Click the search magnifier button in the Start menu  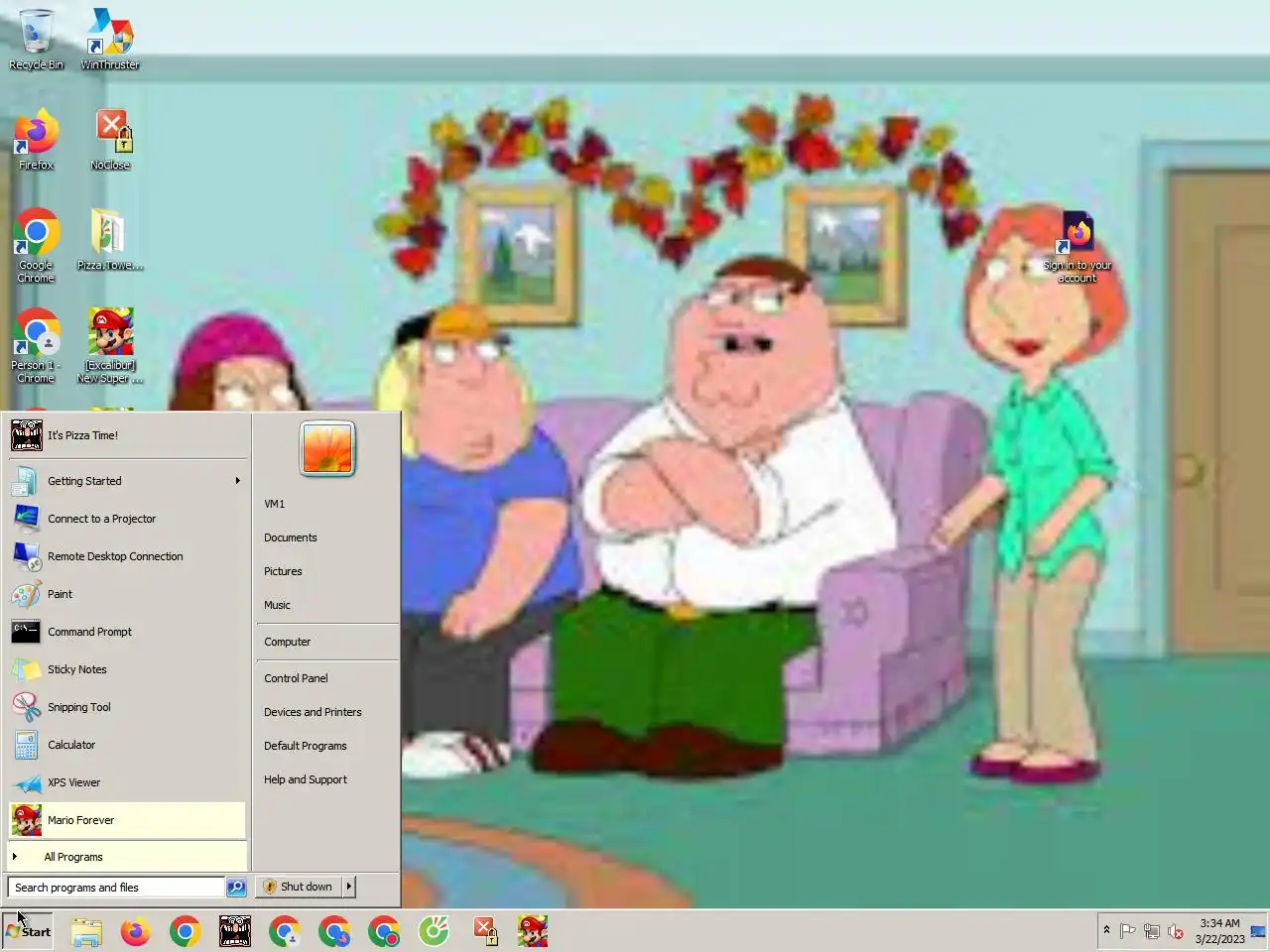pos(236,887)
